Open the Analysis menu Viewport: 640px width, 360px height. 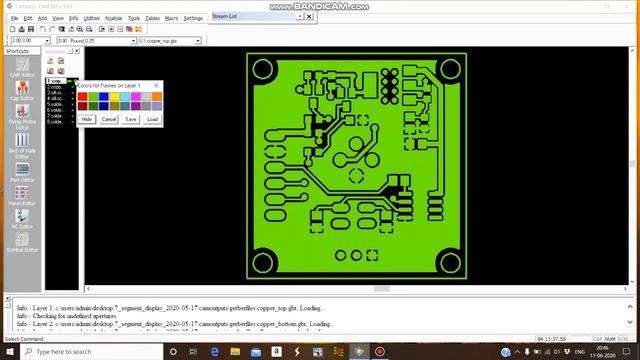pos(113,18)
